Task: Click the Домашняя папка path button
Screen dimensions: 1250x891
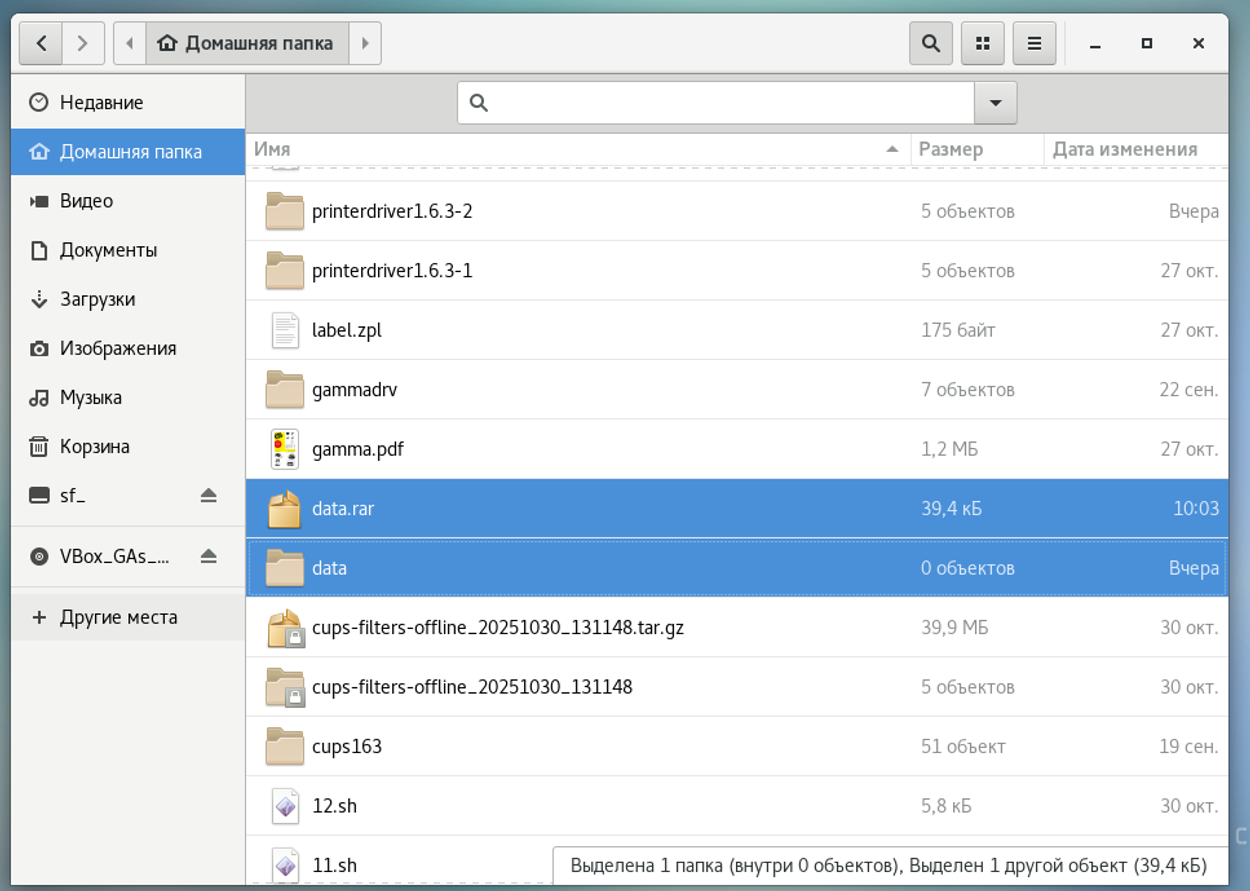Action: pos(246,44)
